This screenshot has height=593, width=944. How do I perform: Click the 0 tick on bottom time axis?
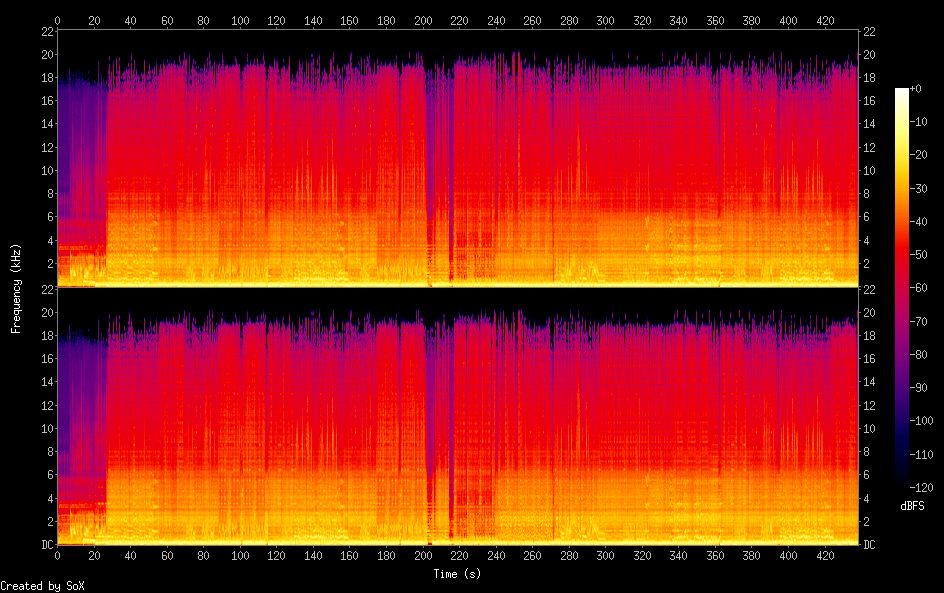pos(57,556)
